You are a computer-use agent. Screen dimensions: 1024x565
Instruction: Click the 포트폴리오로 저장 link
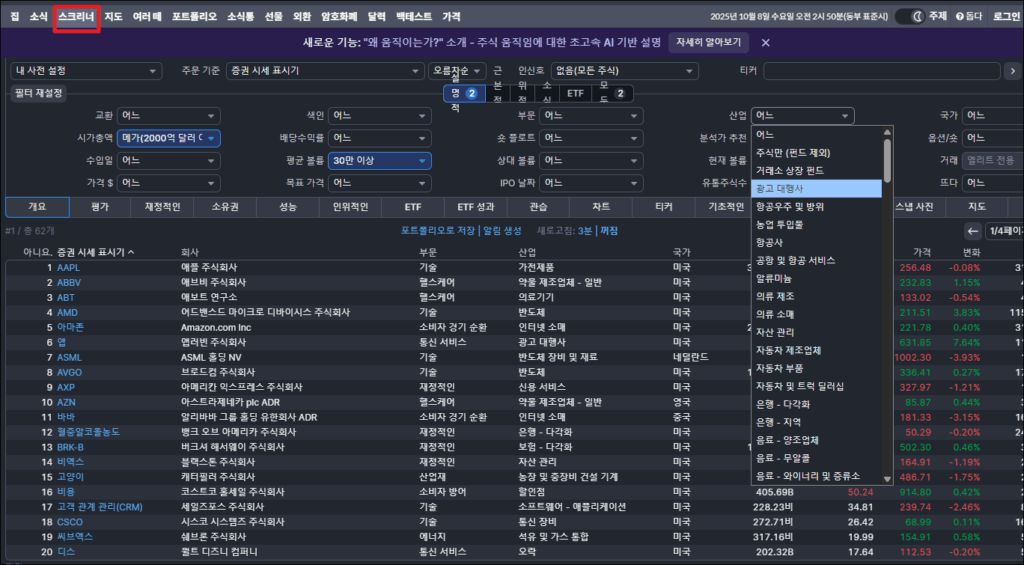tap(439, 231)
